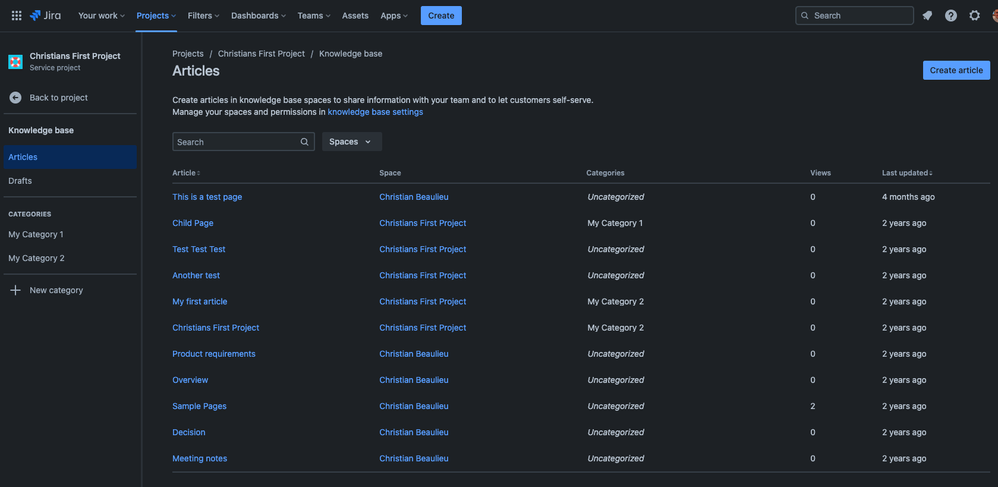The height and width of the screenshot is (487, 998).
Task: Expand the Apps menu
Action: (x=394, y=15)
